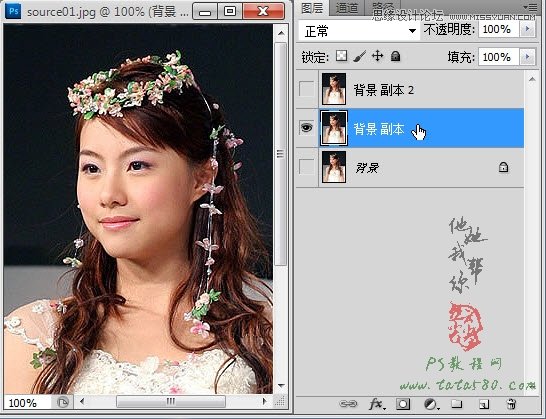Click the layers panel scroll up arrow
The width and height of the screenshot is (546, 419).
(532, 79)
